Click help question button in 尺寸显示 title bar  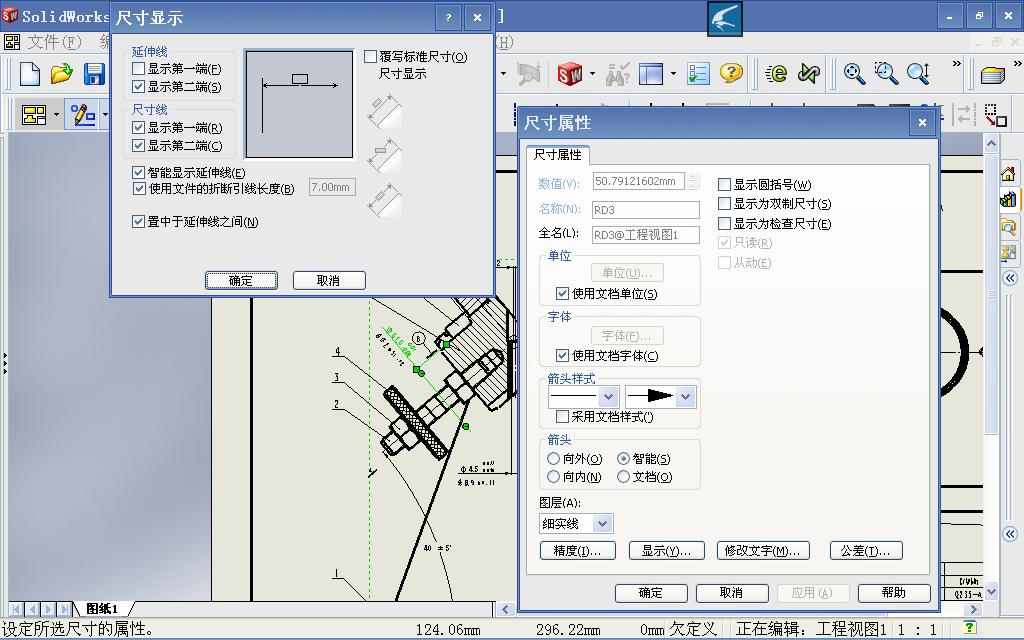pyautogui.click(x=448, y=18)
